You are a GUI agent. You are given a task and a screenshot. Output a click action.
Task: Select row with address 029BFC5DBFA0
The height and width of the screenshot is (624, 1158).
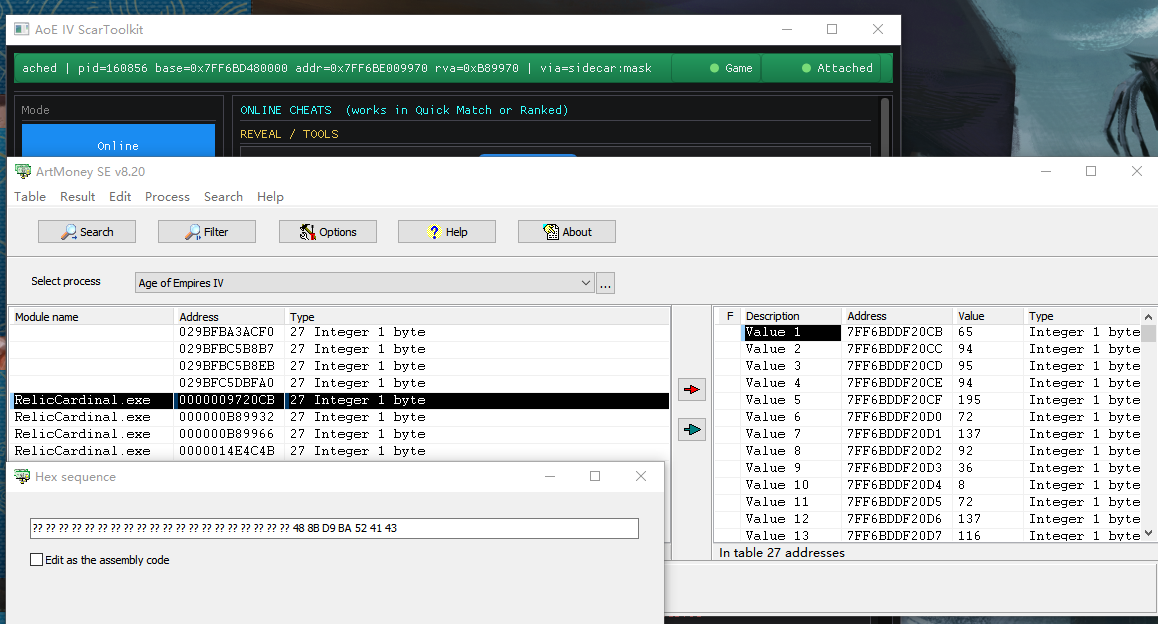click(x=340, y=383)
